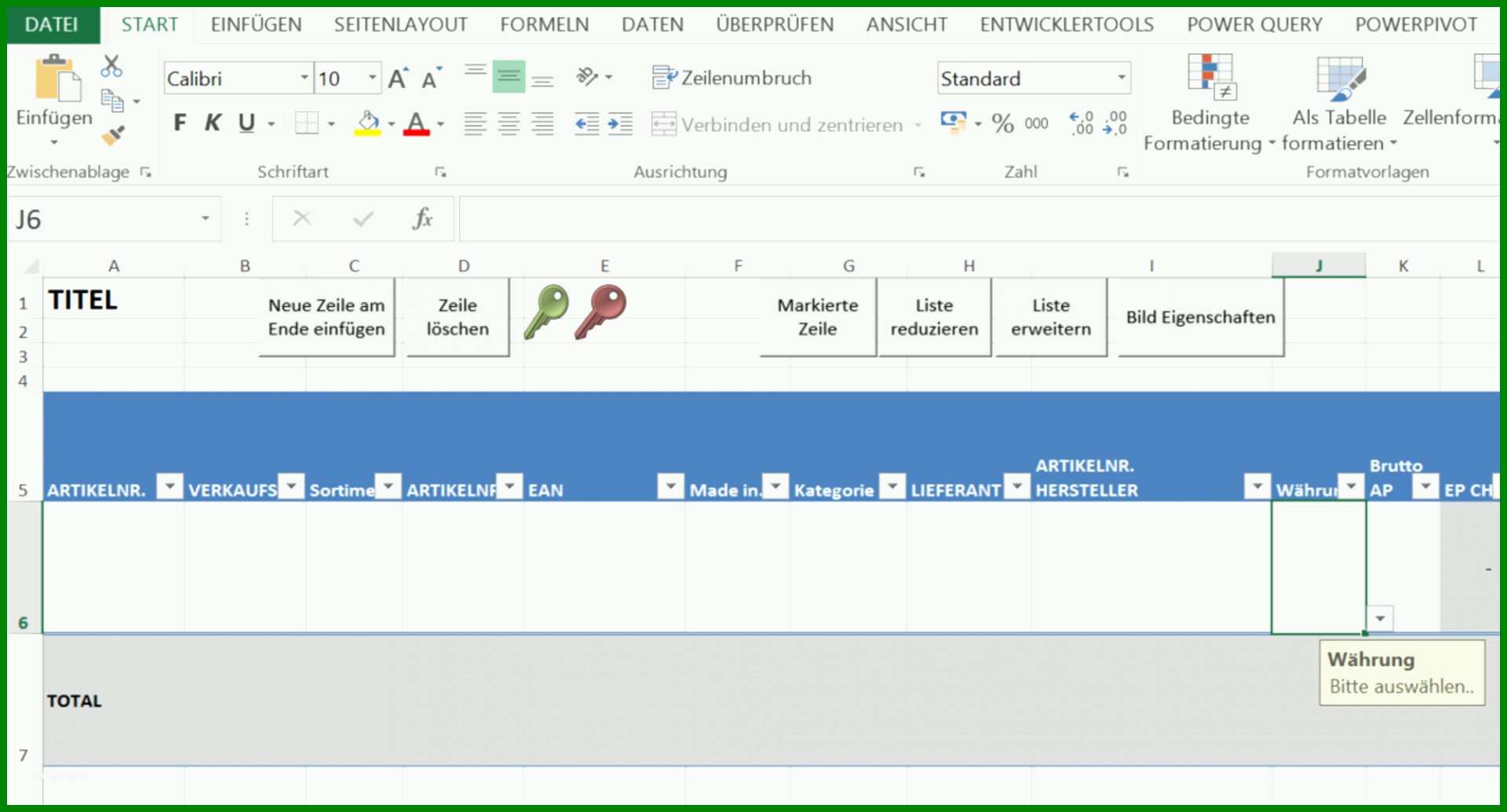1507x812 pixels.
Task: Select all cells corner triangle
Action: point(31,266)
